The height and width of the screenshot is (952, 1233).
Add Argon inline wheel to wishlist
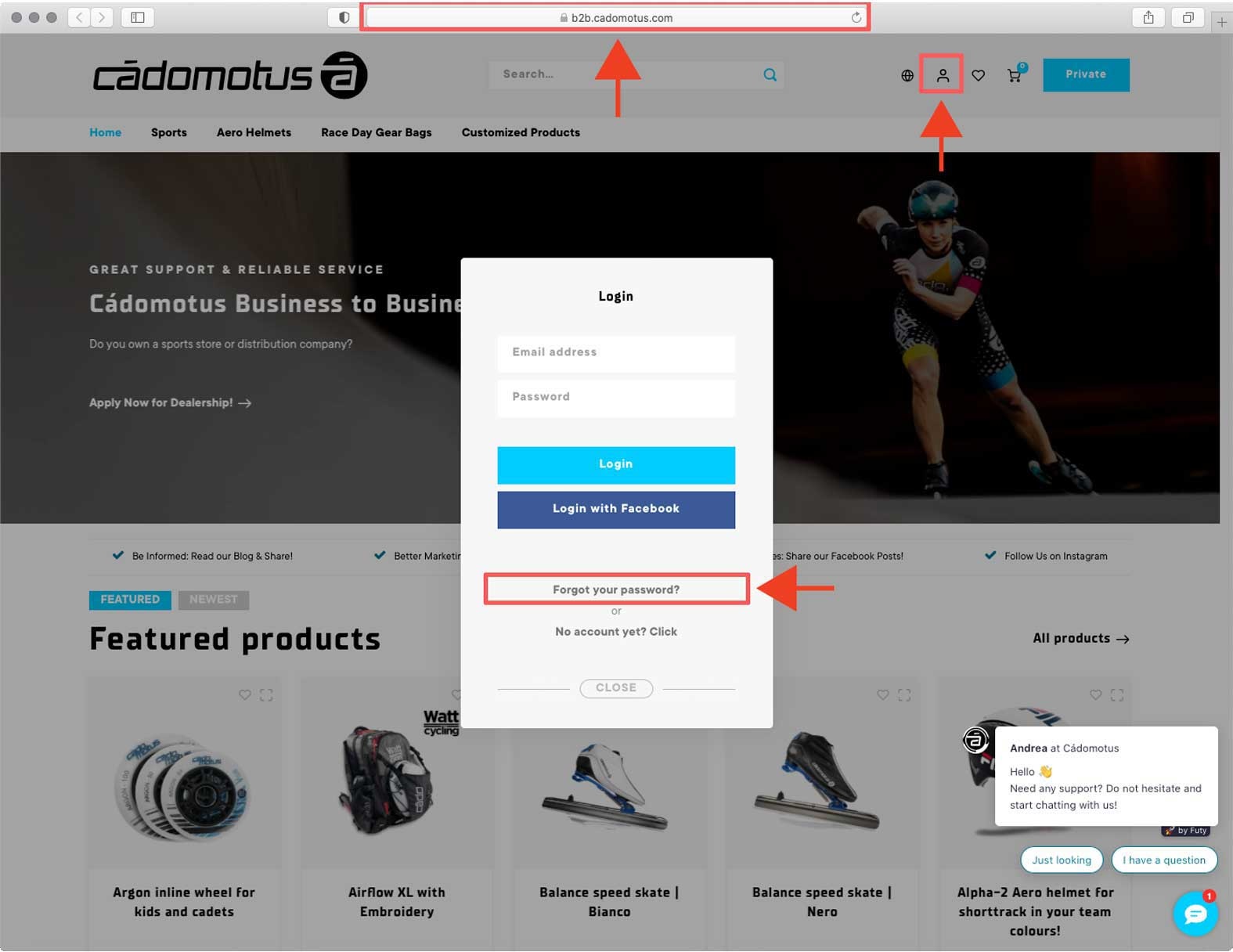(x=245, y=694)
